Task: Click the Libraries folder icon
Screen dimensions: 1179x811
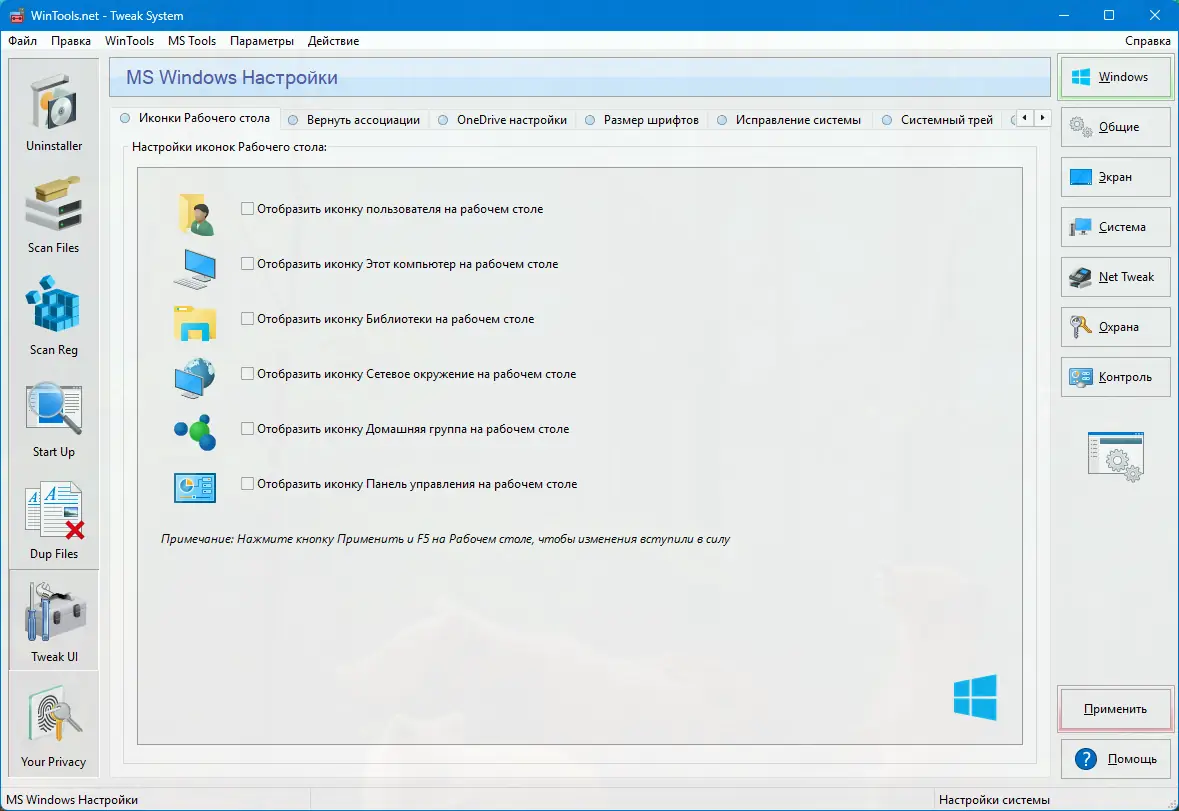Action: click(x=195, y=323)
